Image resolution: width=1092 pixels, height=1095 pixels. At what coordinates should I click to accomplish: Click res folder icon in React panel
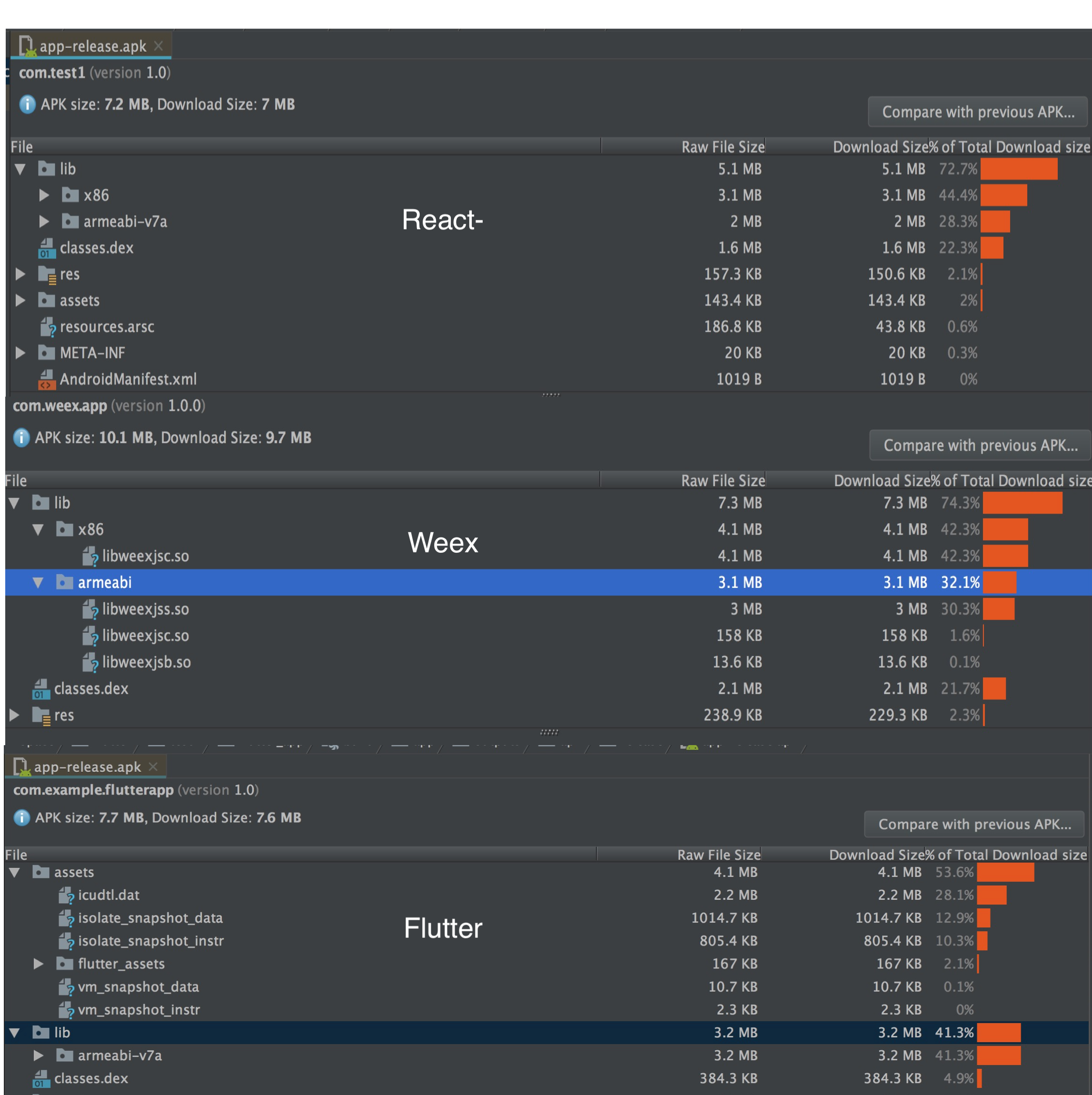click(47, 274)
